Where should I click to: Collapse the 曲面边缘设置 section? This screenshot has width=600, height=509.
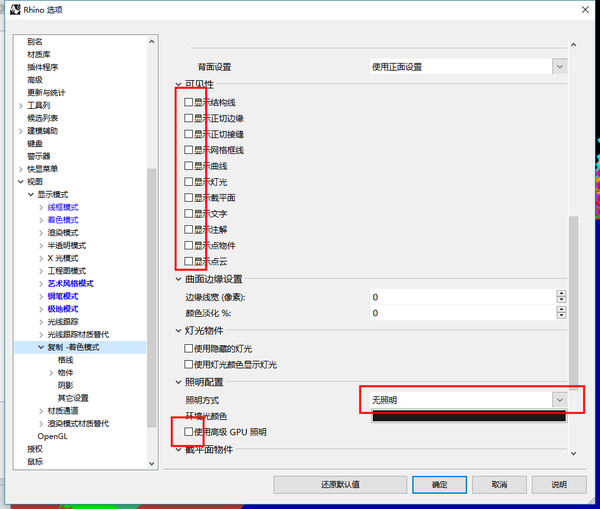click(x=178, y=279)
